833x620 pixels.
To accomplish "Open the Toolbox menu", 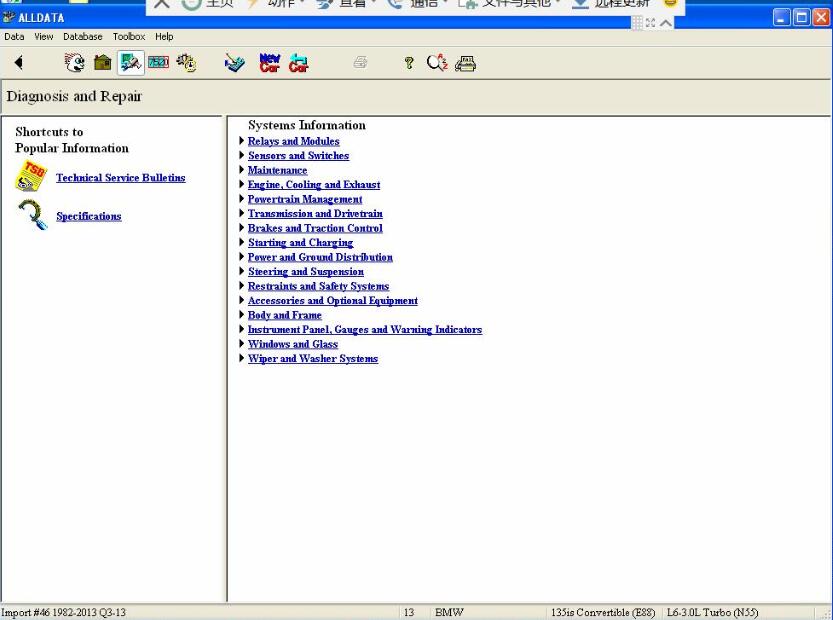I will pyautogui.click(x=129, y=37).
